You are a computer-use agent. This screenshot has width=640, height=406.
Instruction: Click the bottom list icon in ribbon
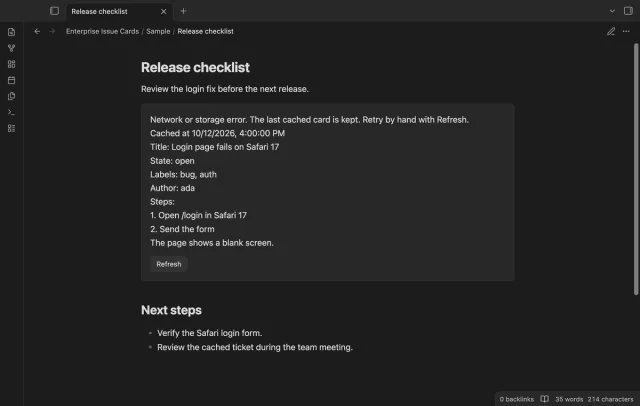coord(11,129)
